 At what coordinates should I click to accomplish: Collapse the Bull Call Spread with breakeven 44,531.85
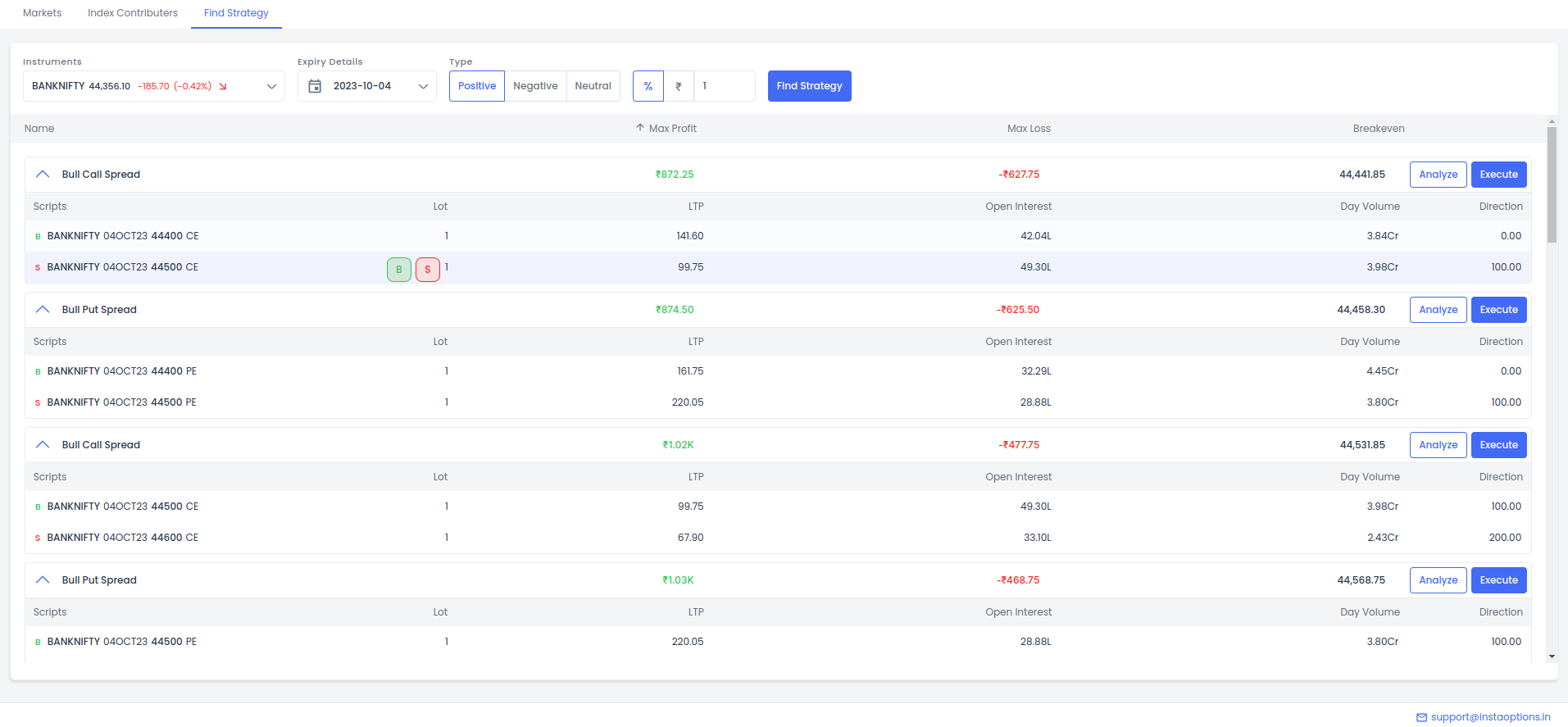click(43, 445)
